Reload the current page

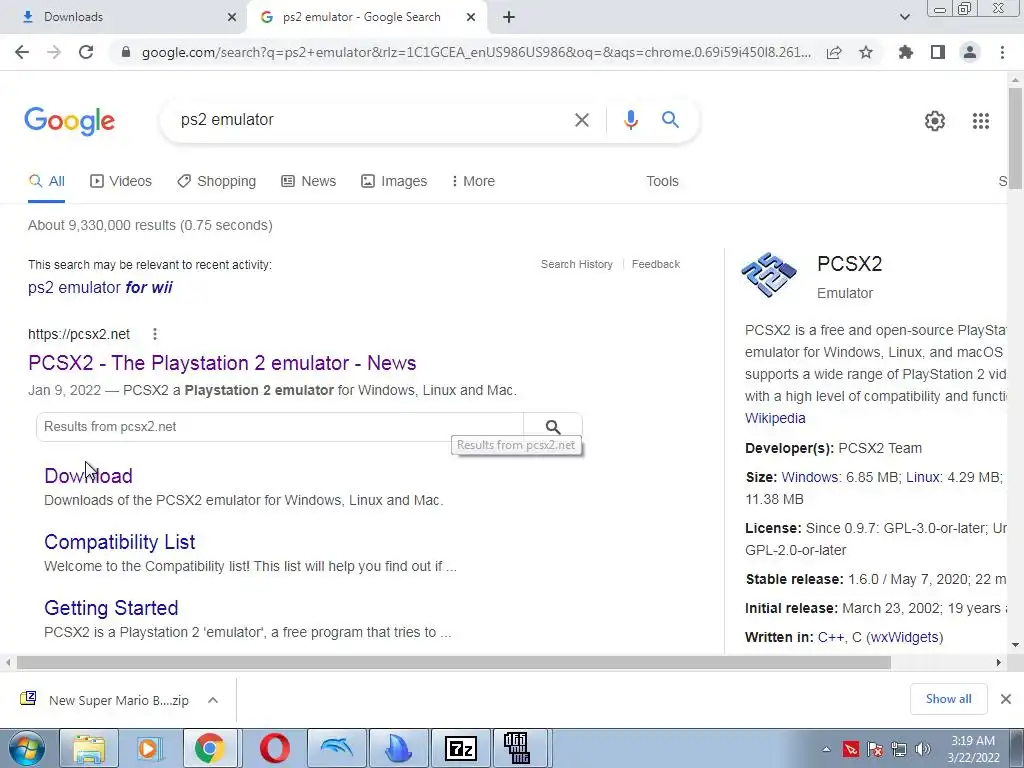(86, 52)
